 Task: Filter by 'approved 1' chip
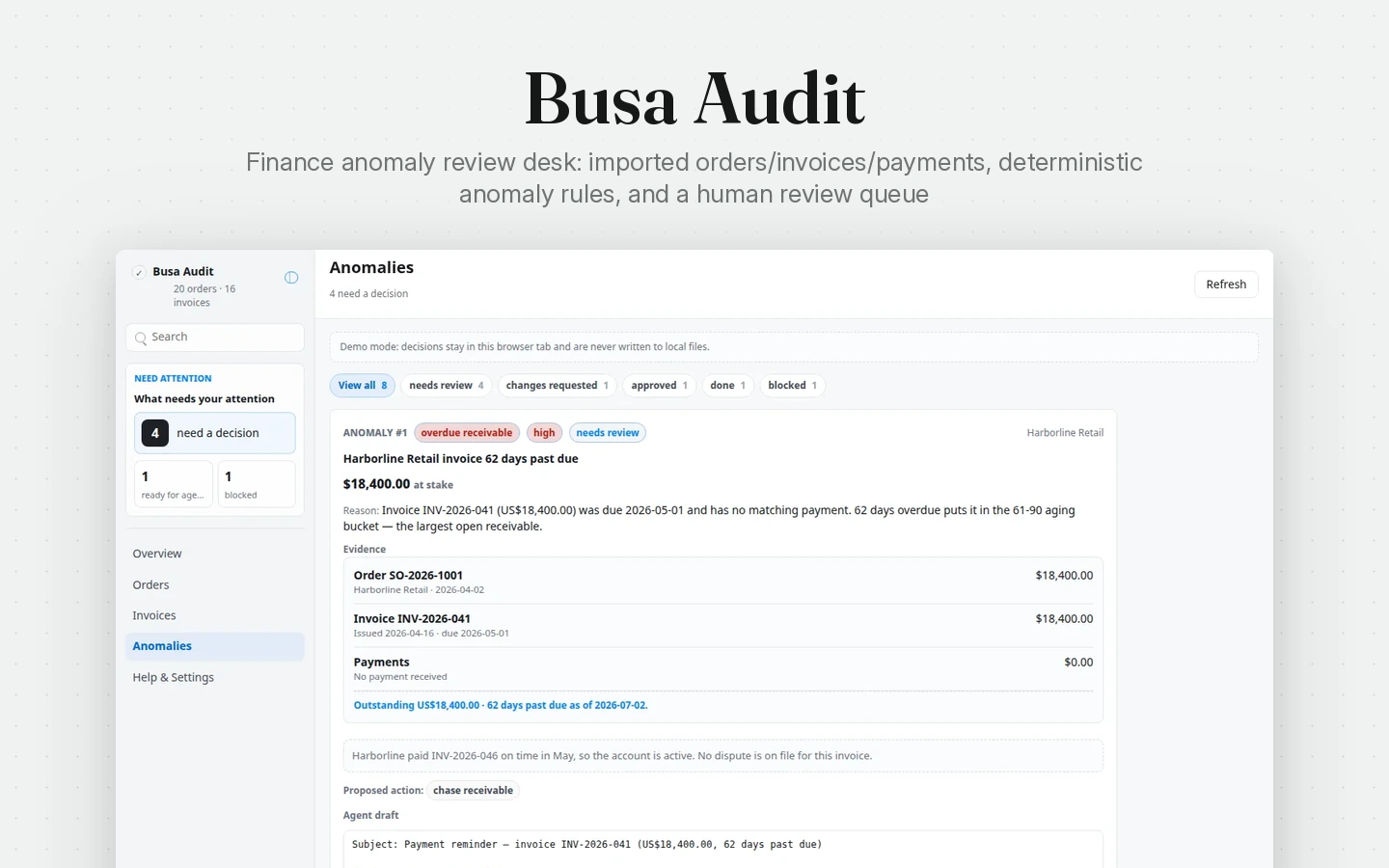point(660,386)
